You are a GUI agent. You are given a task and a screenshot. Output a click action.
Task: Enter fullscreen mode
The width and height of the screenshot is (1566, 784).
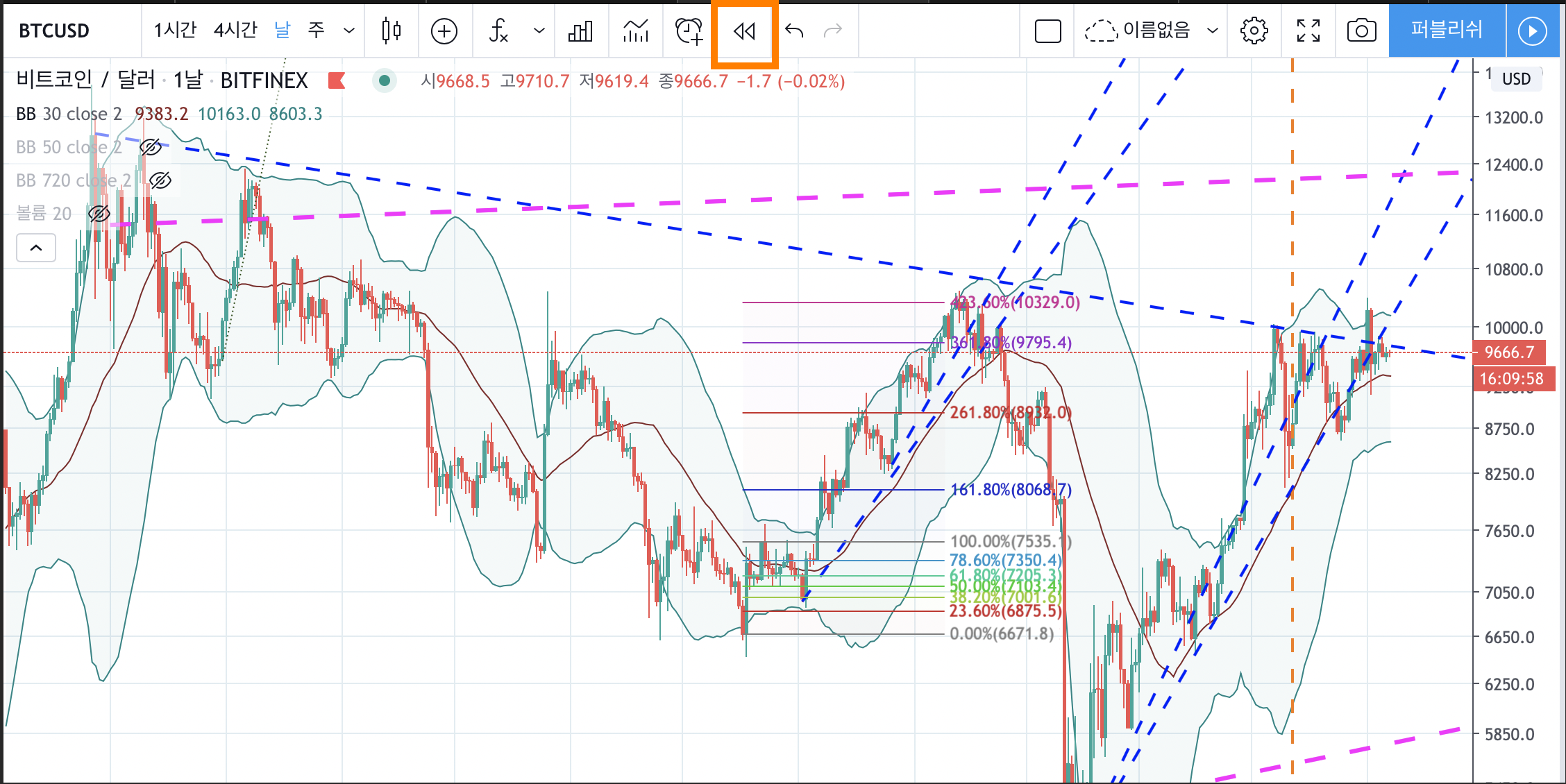1308,31
